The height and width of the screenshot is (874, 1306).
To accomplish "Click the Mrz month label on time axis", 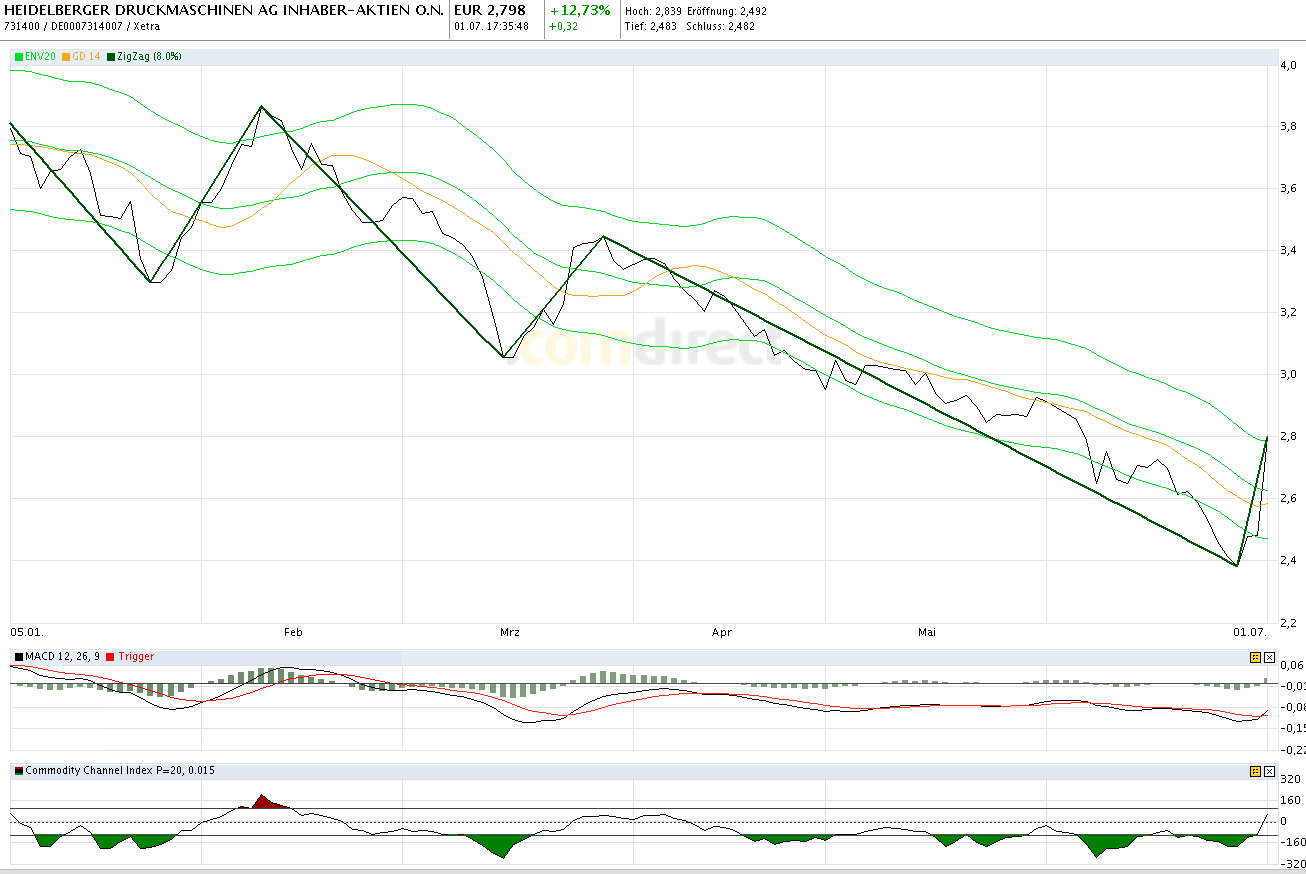I will click(x=510, y=632).
